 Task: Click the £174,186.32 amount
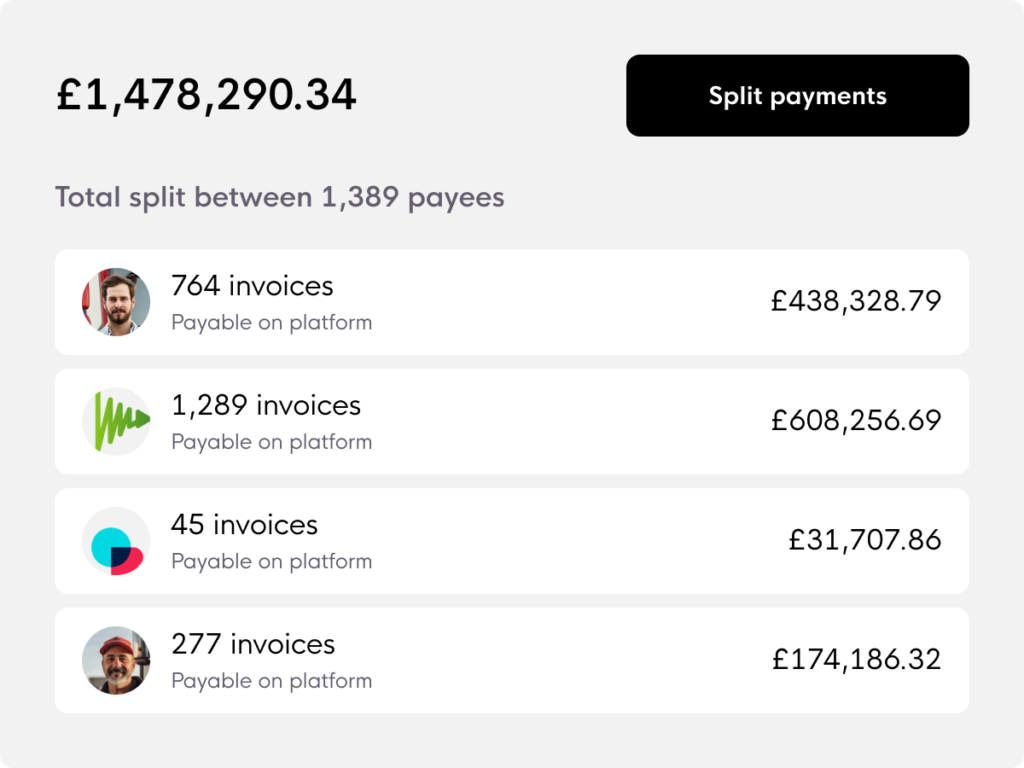[856, 660]
